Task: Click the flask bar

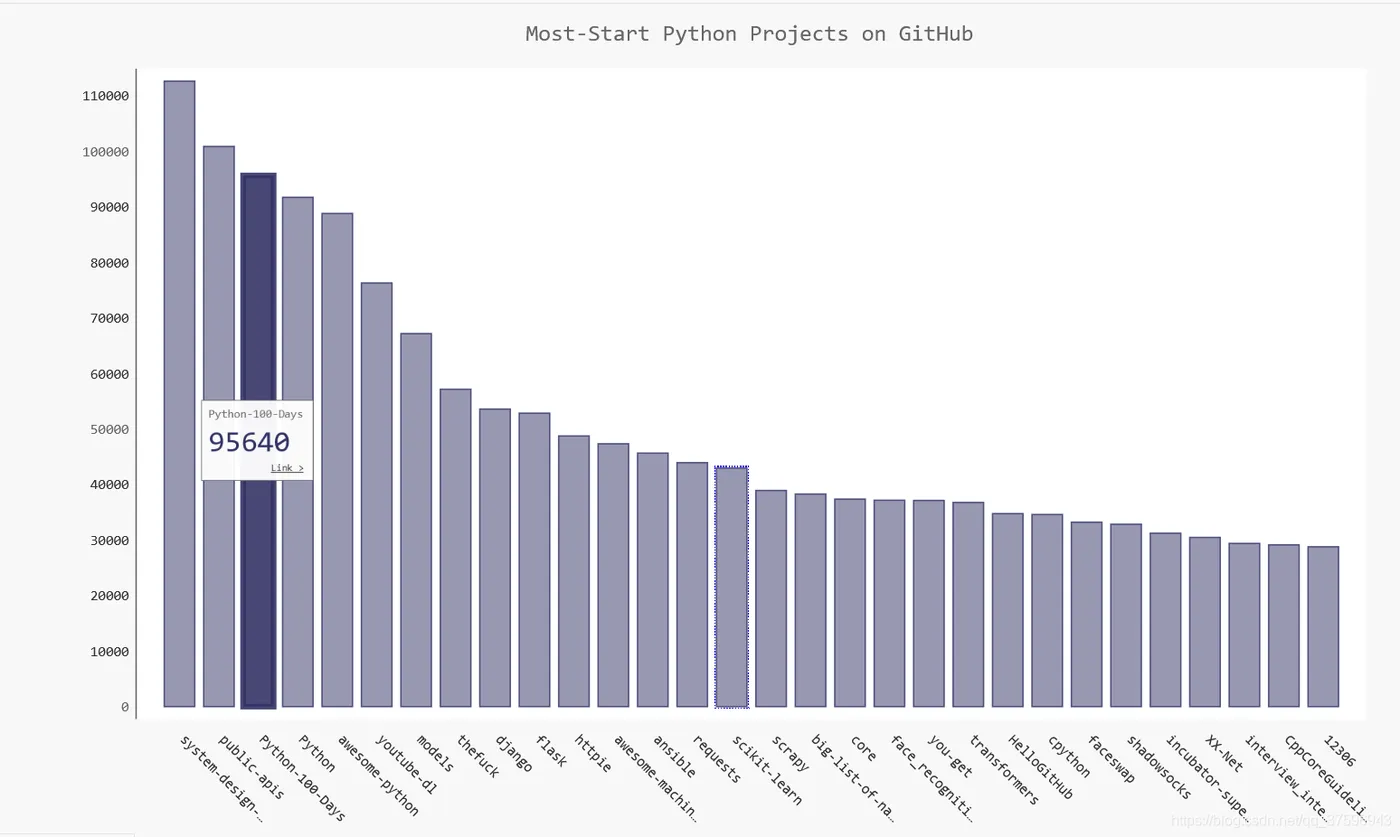Action: click(534, 560)
